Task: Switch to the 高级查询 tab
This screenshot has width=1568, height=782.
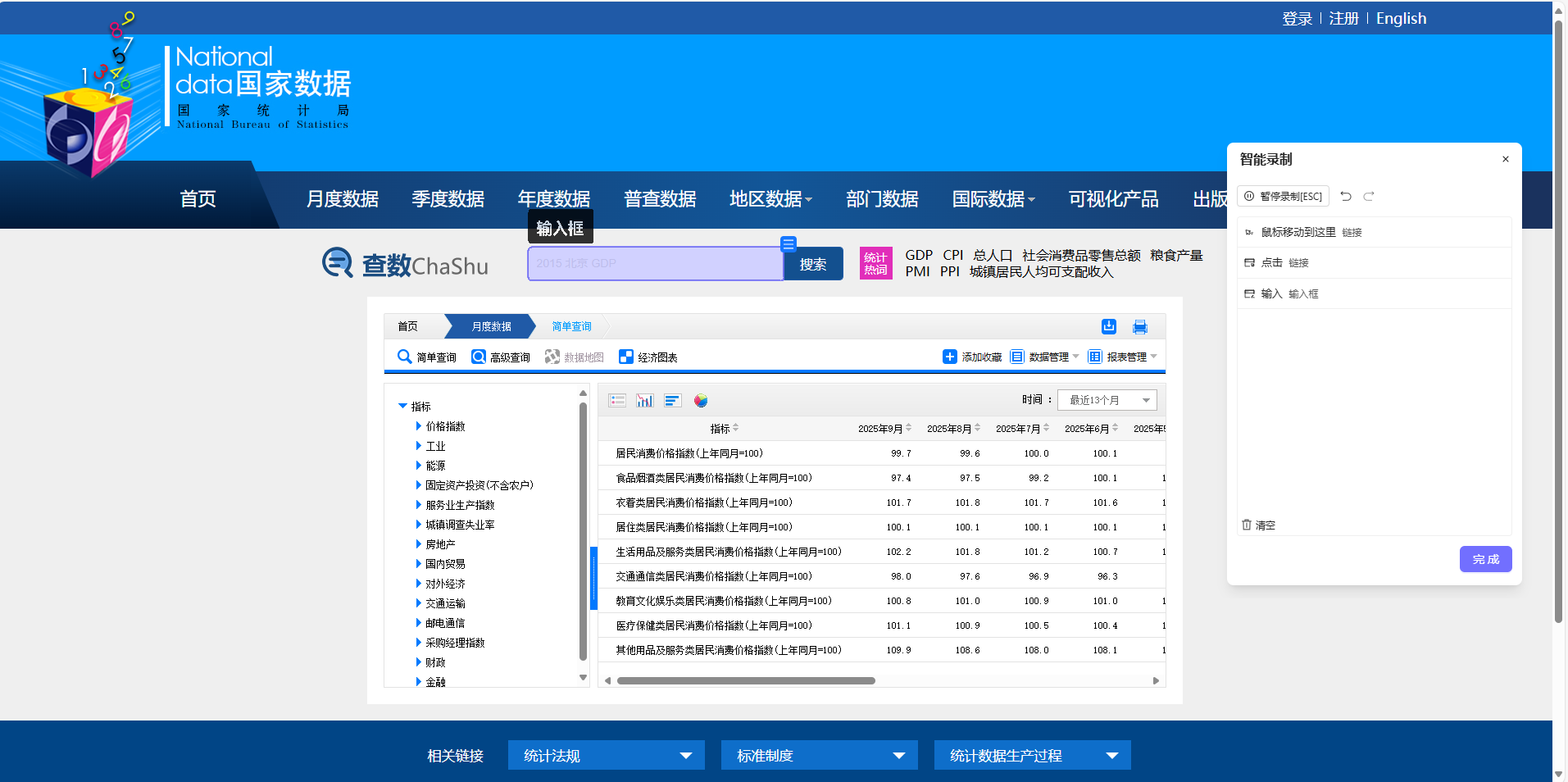Action: click(500, 357)
